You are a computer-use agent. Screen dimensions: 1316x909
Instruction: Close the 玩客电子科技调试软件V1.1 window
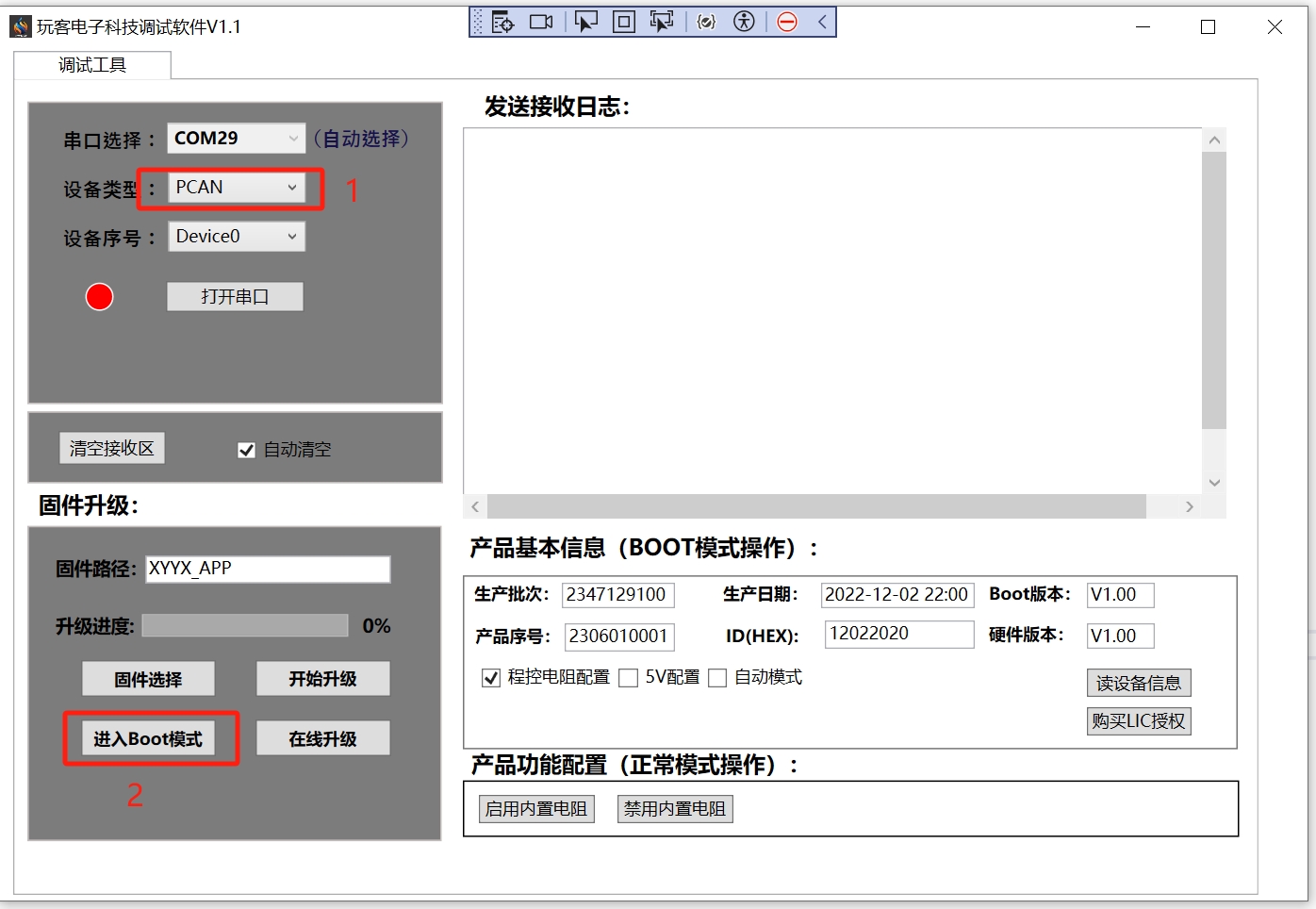(1275, 27)
